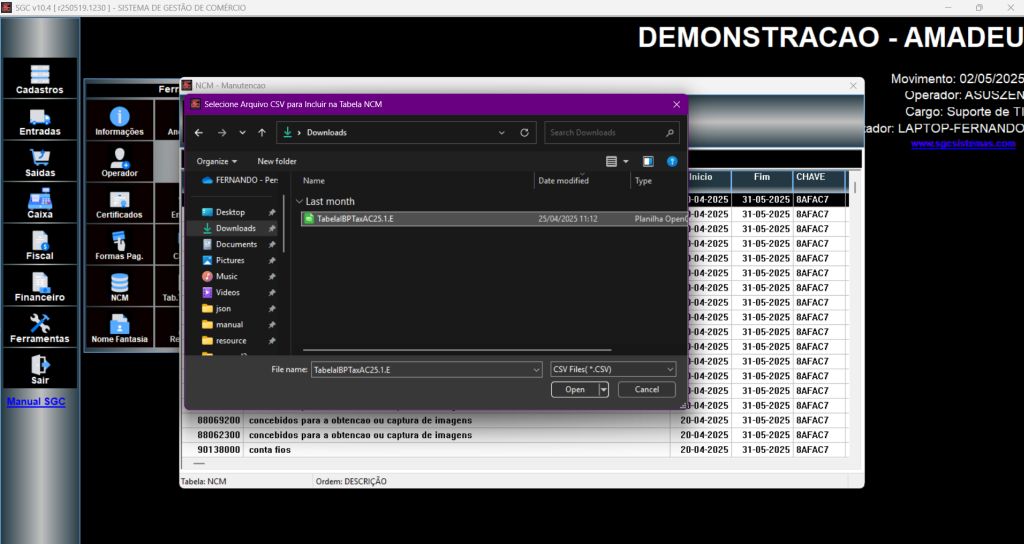Click the Open button split arrow

(x=603, y=390)
